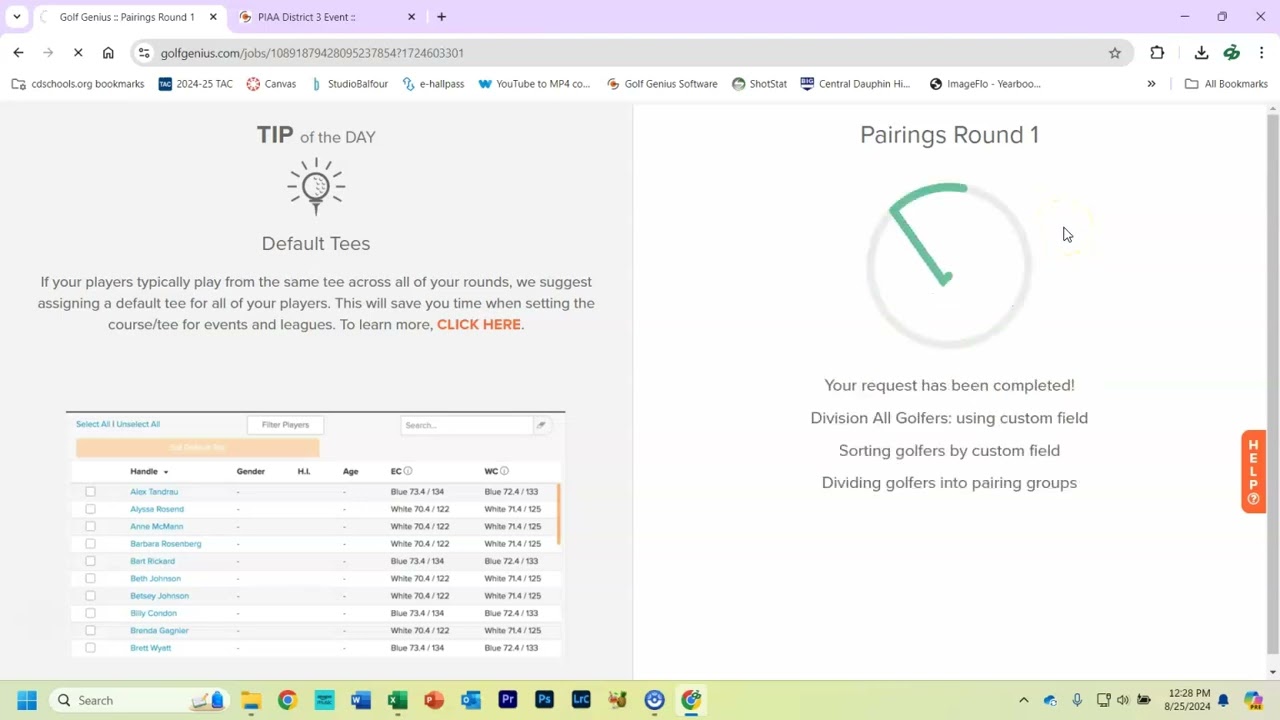Click the golfgenius.com address bar URL

pos(311,53)
